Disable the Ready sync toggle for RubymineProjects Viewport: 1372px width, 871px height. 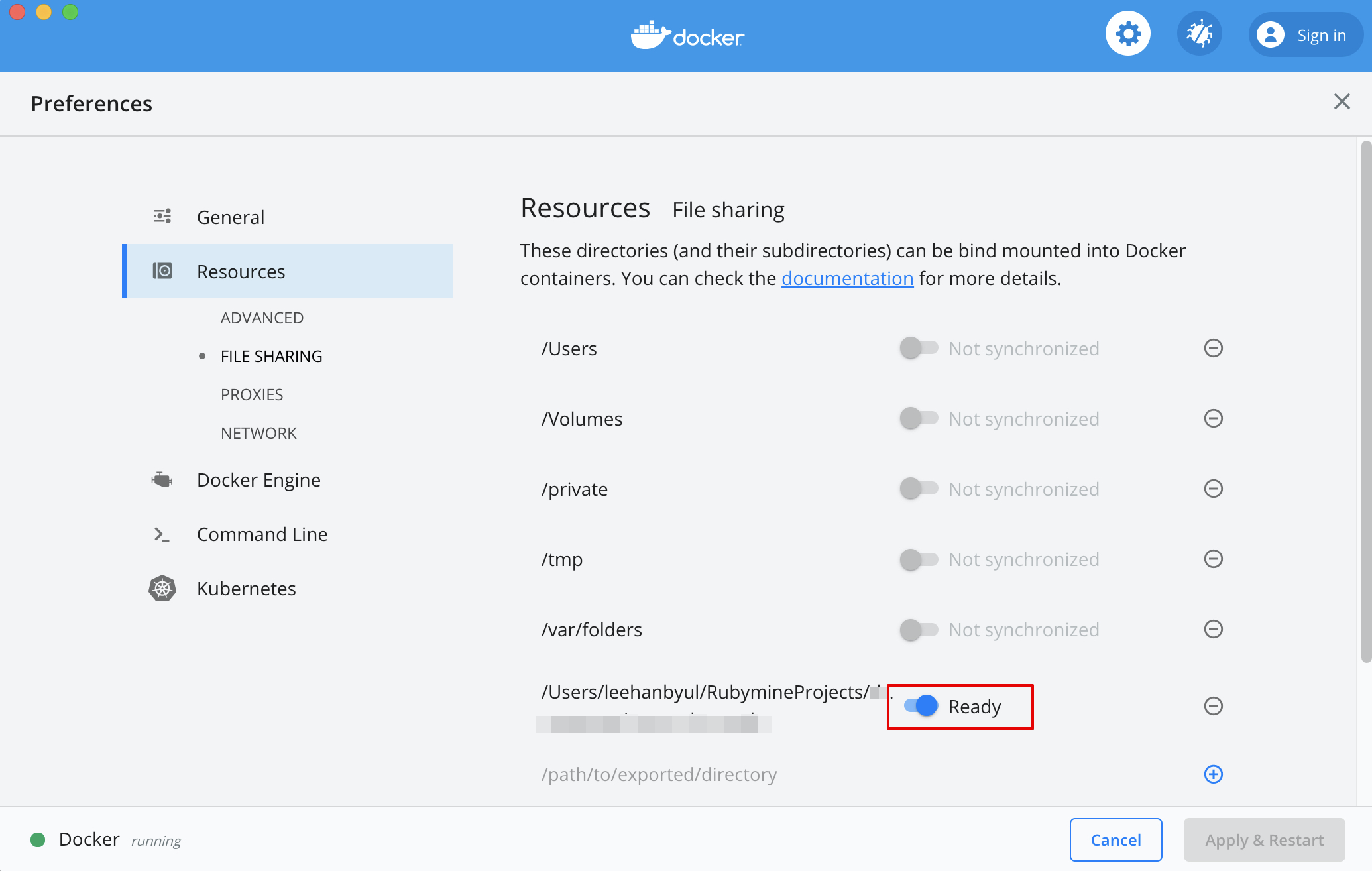coord(921,706)
